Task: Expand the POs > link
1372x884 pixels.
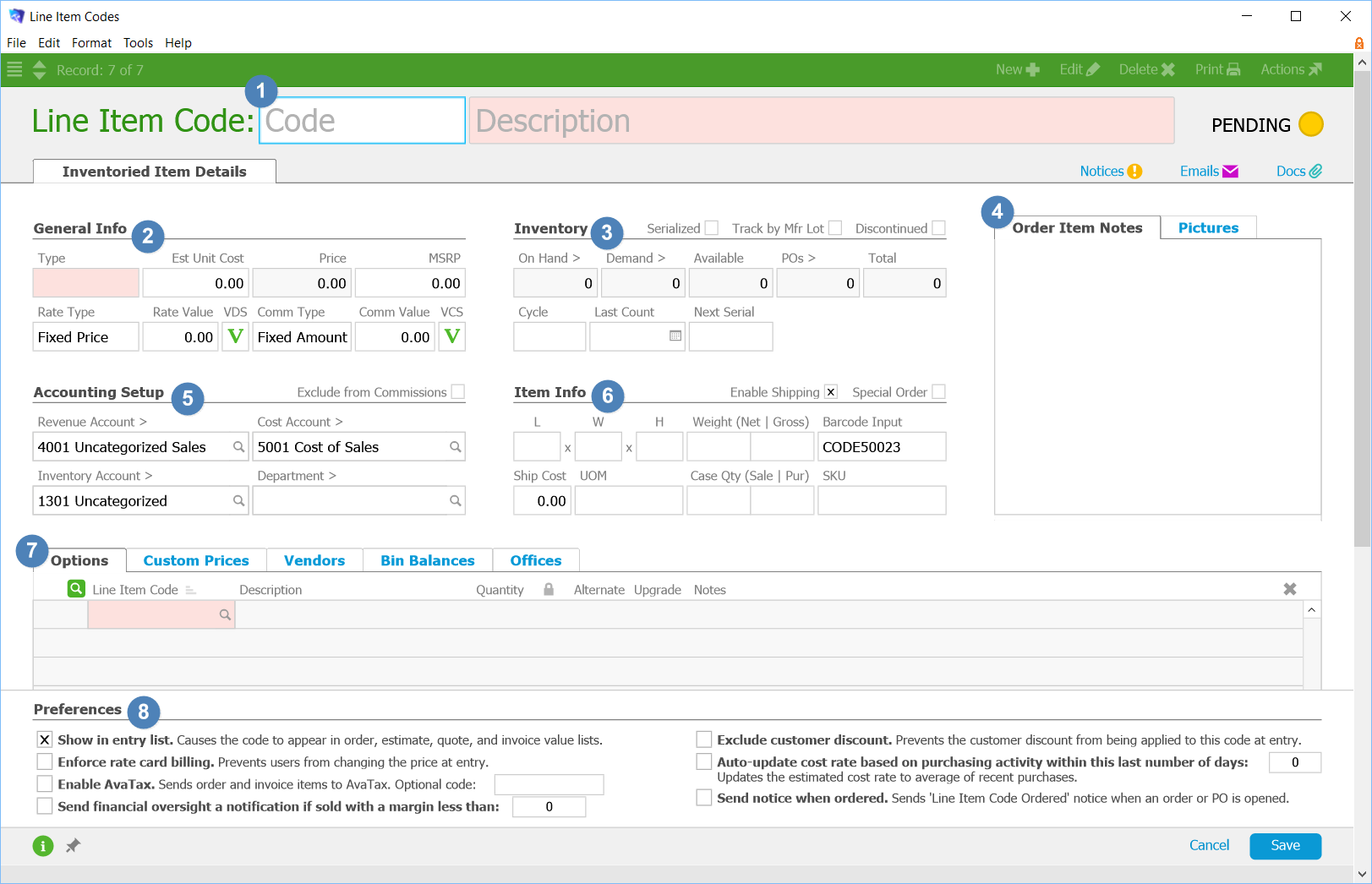Action: pos(799,258)
